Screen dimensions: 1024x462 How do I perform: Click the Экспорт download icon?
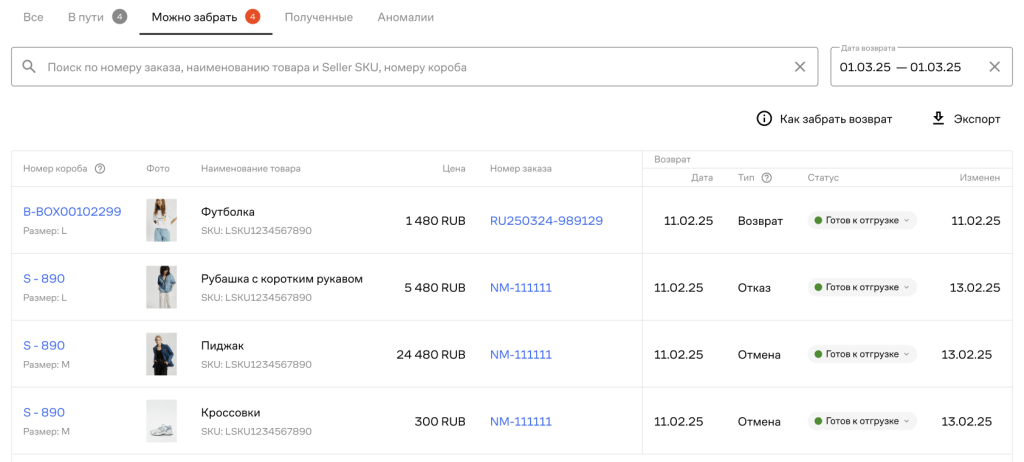938,119
